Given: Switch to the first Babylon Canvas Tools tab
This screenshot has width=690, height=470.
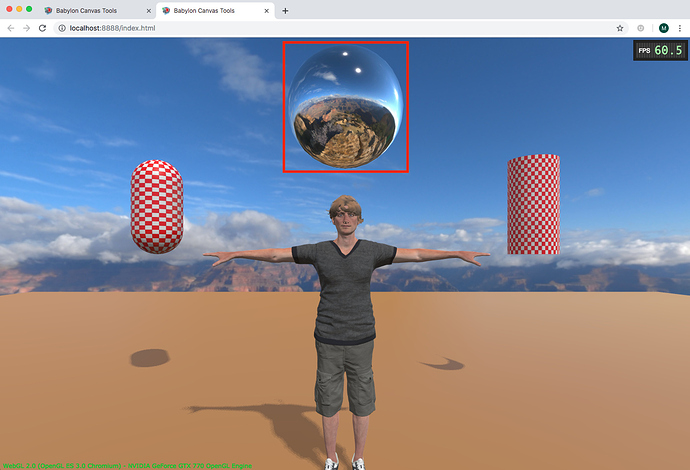Looking at the screenshot, I should tap(98, 11).
